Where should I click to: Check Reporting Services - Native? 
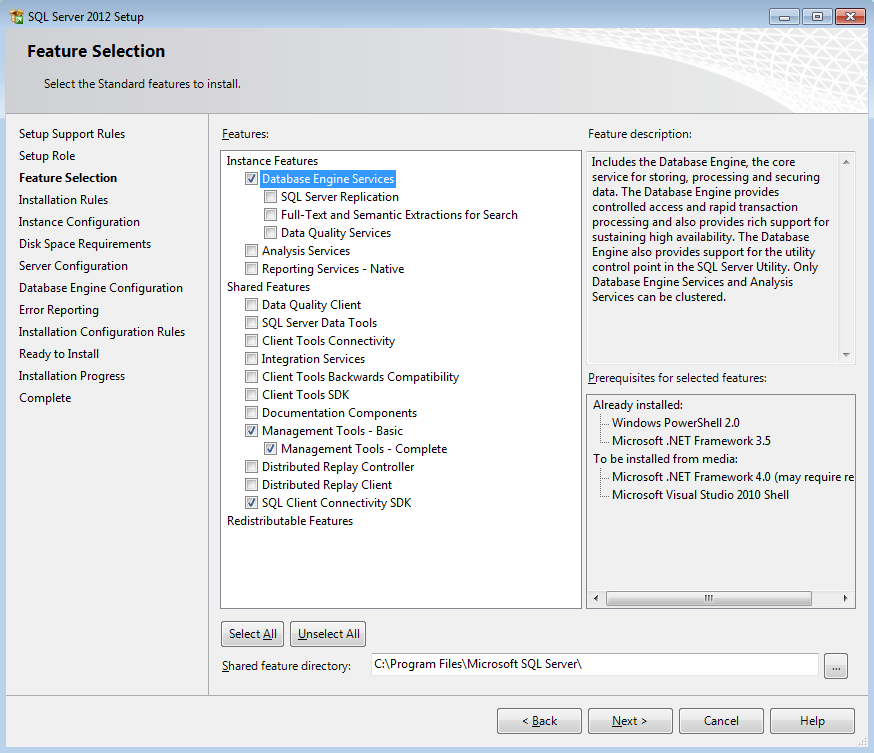click(x=251, y=269)
